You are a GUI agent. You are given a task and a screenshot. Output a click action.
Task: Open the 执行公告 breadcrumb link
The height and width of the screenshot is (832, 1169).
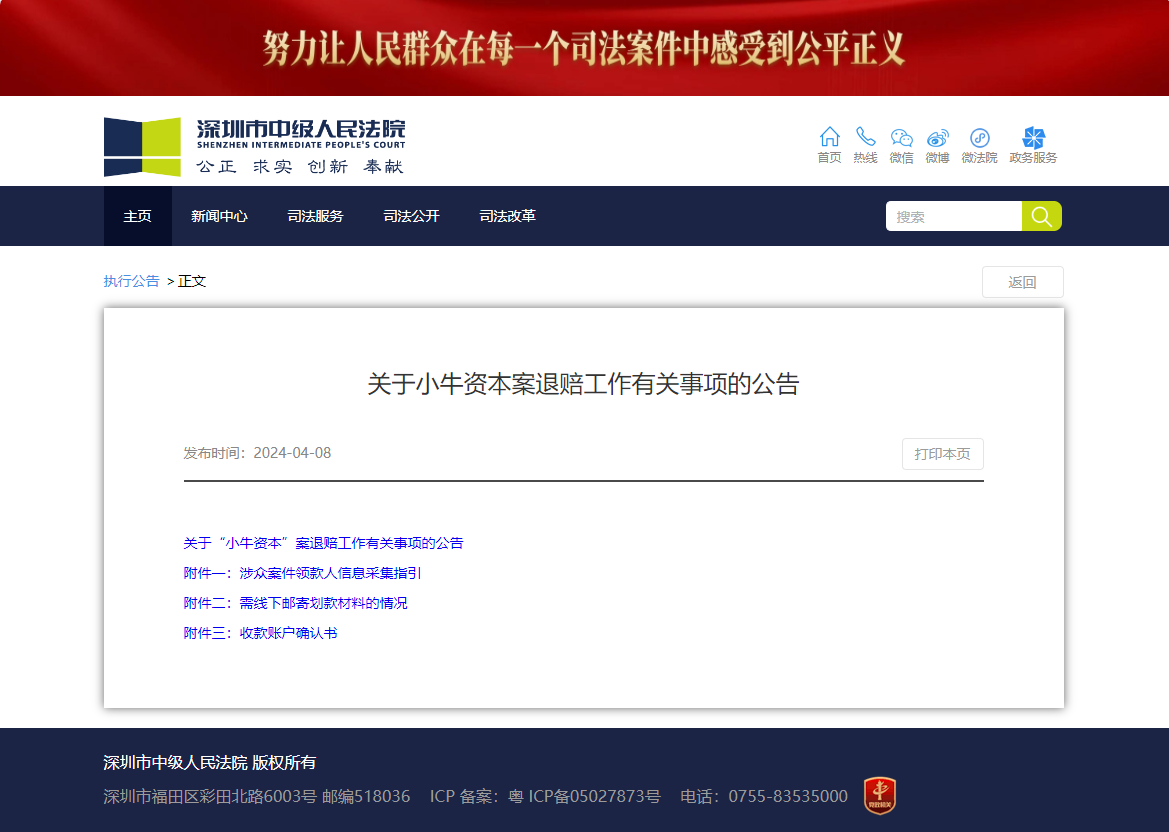click(x=131, y=281)
